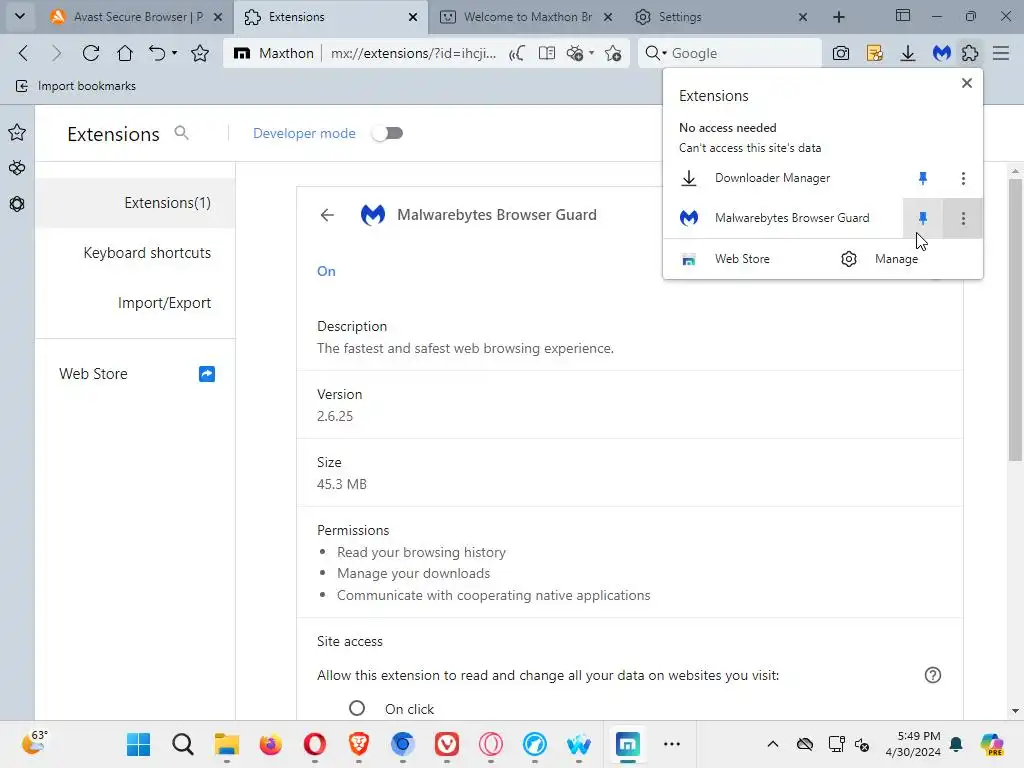
Task: Search extensions with the magnifier icon
Action: pyautogui.click(x=182, y=133)
